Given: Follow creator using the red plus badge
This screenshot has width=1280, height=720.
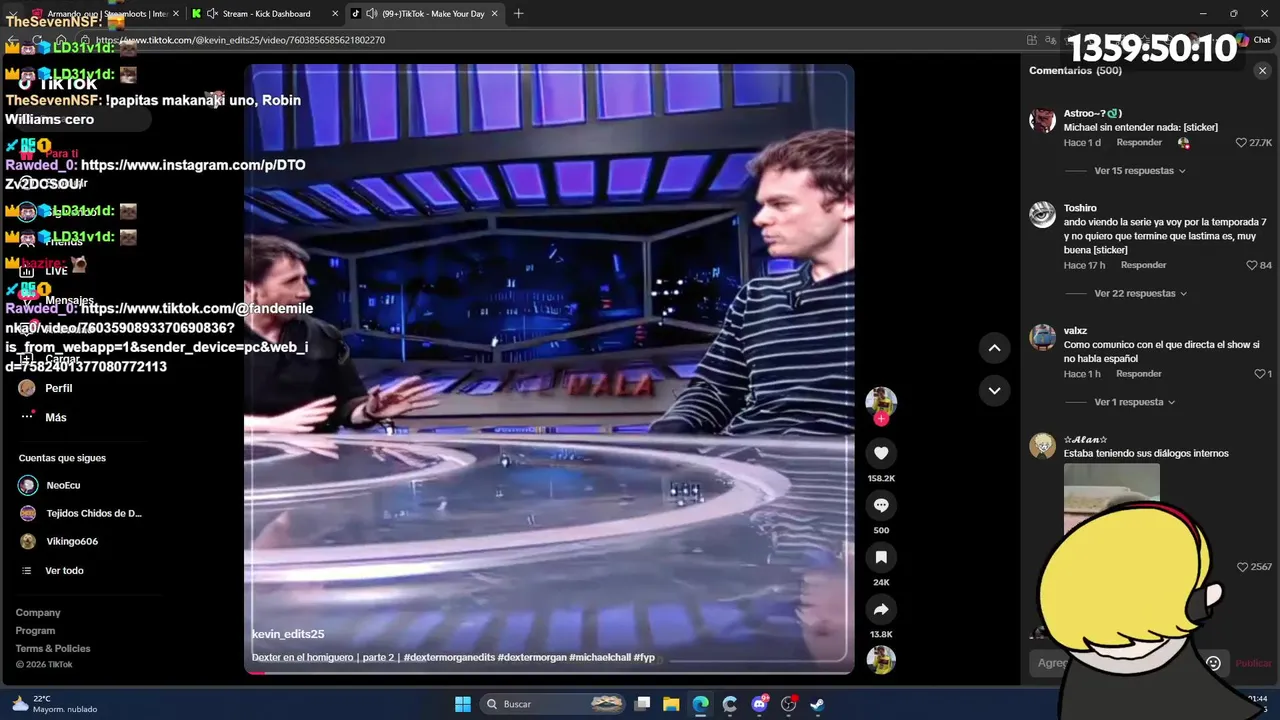Looking at the screenshot, I should tap(881, 419).
